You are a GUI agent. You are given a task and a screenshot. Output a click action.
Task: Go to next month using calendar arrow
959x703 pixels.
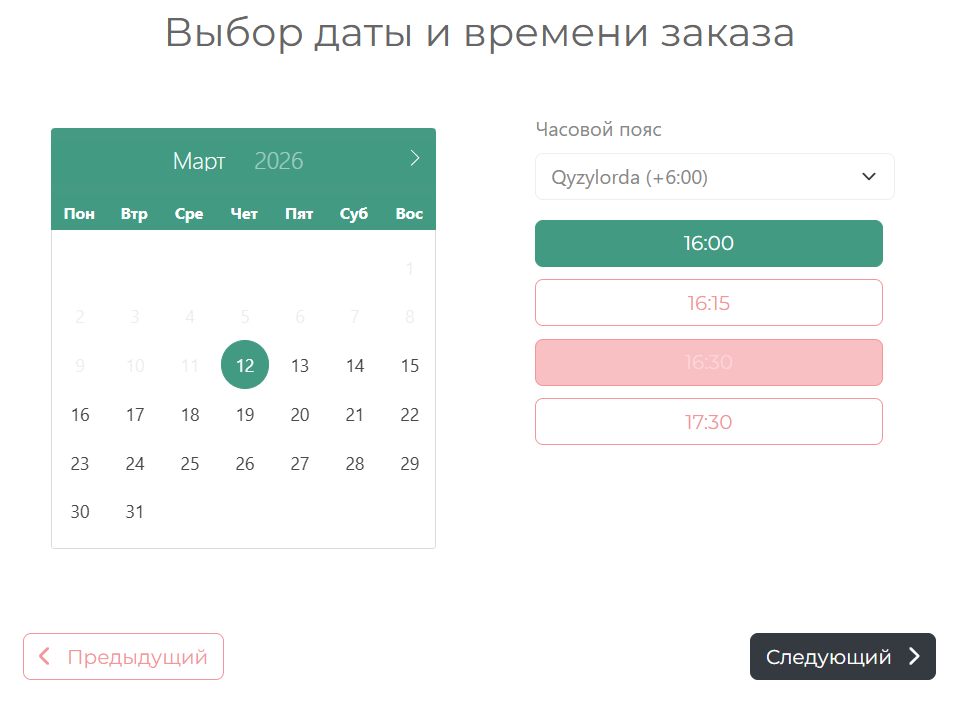(x=415, y=158)
